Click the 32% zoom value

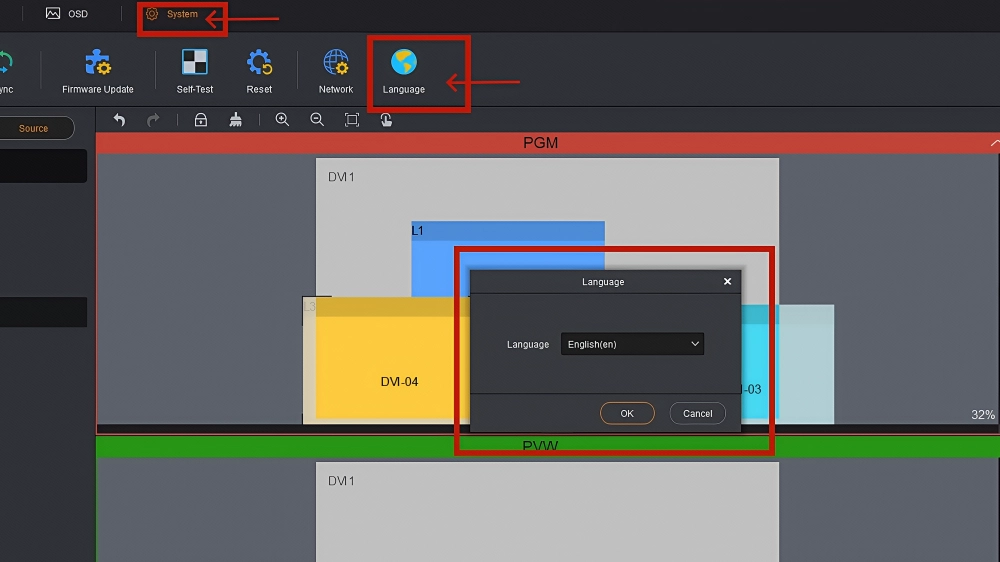coord(983,415)
